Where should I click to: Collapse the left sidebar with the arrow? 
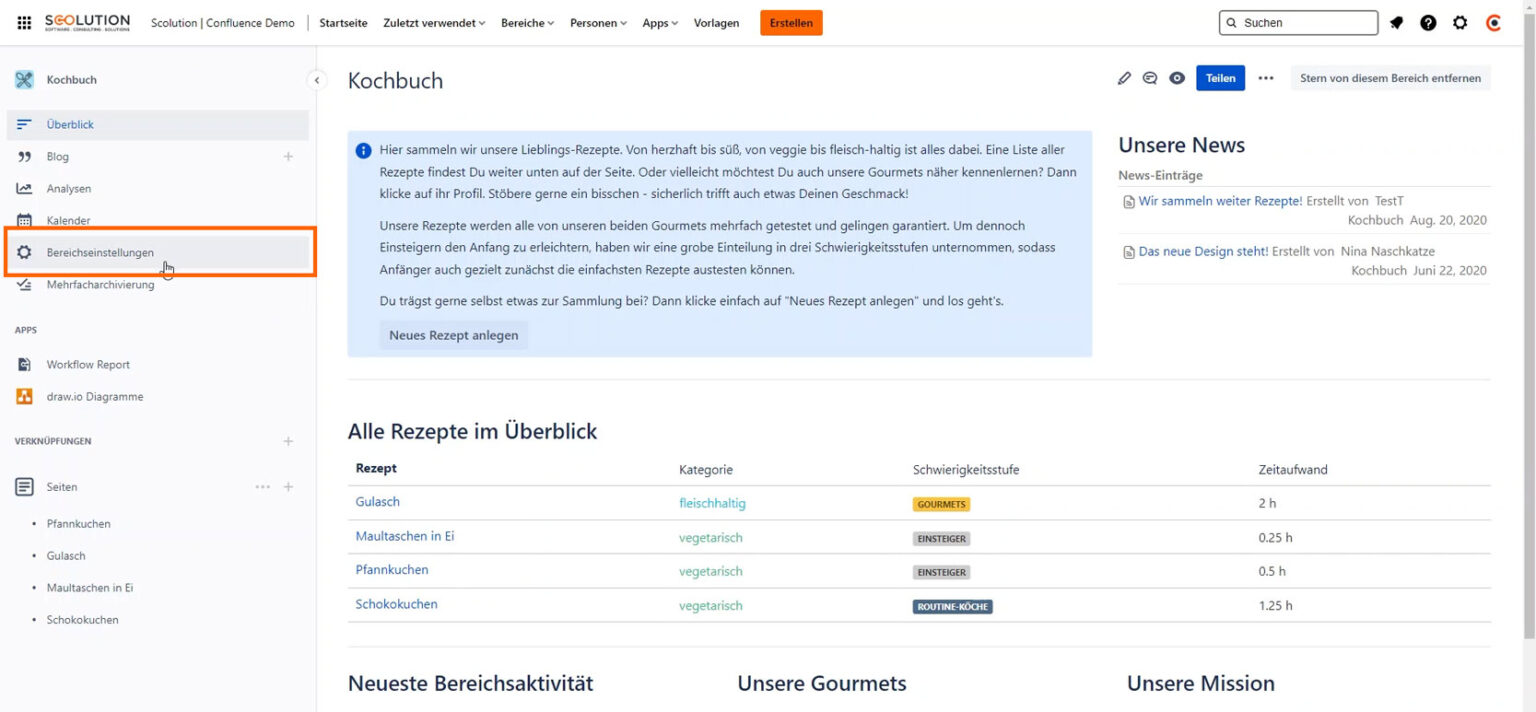(x=317, y=80)
